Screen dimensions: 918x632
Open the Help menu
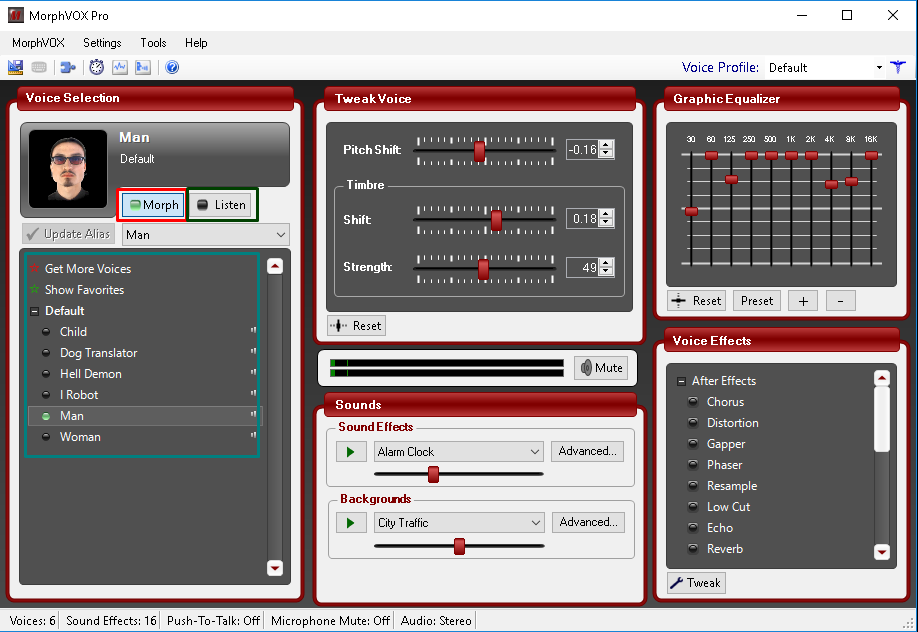196,43
